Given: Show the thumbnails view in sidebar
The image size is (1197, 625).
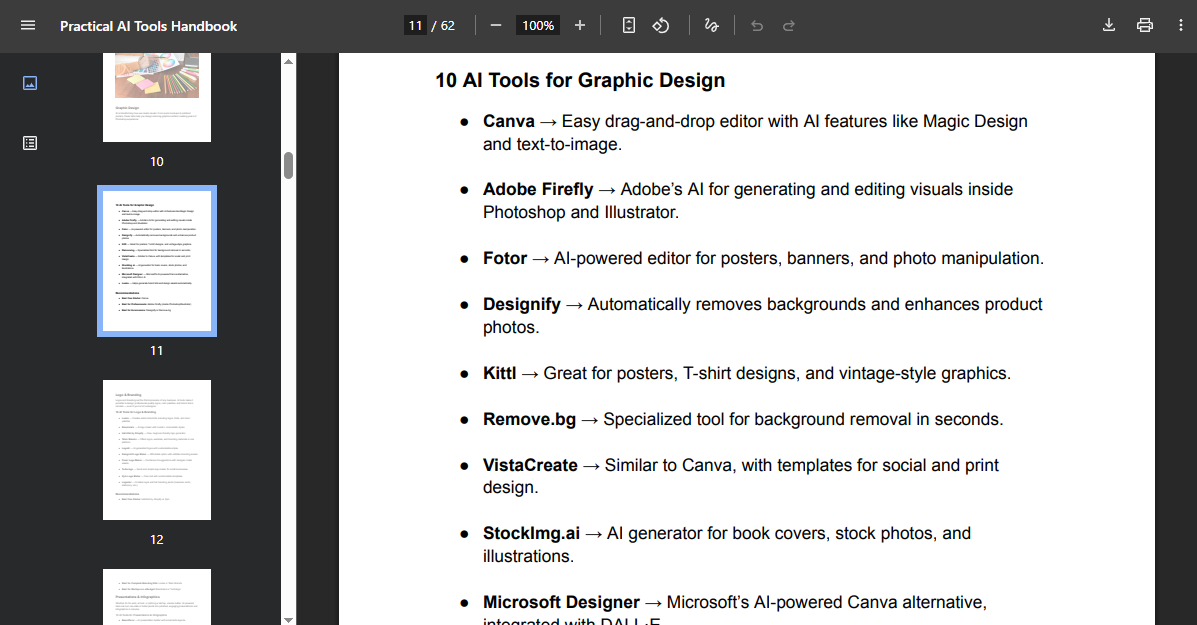Looking at the screenshot, I should tap(30, 83).
